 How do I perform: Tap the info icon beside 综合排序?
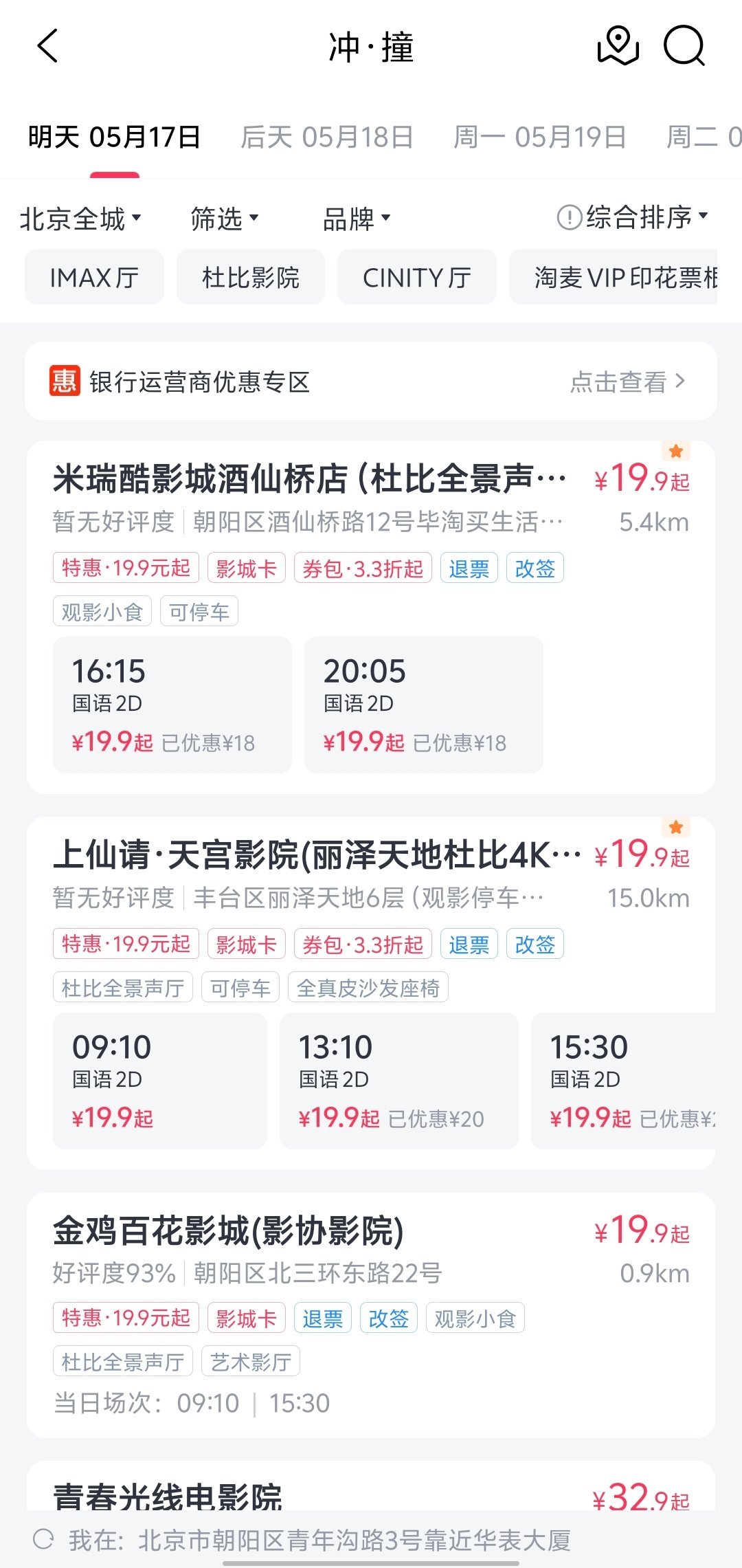(x=570, y=218)
